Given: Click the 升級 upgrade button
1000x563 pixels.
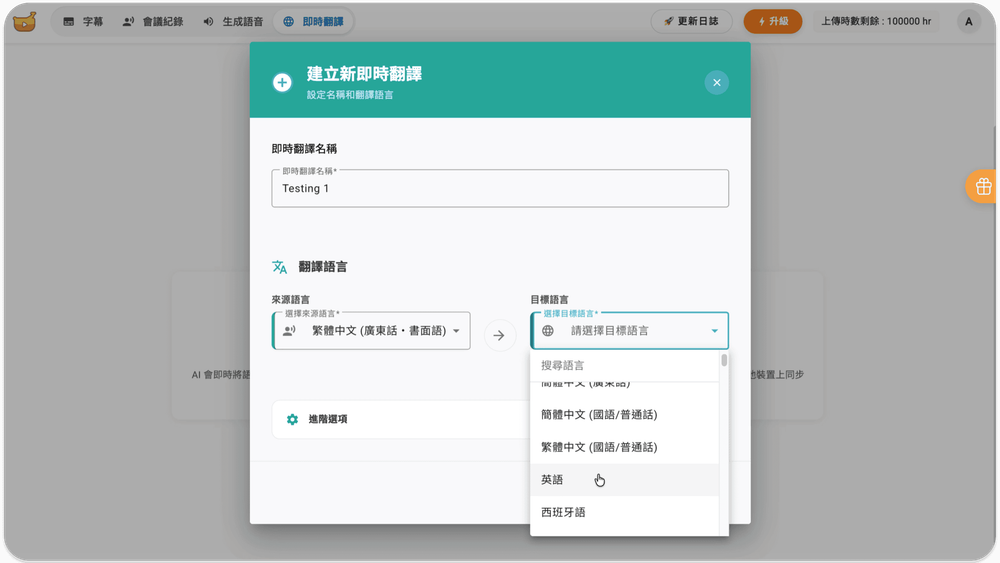Looking at the screenshot, I should [772, 21].
